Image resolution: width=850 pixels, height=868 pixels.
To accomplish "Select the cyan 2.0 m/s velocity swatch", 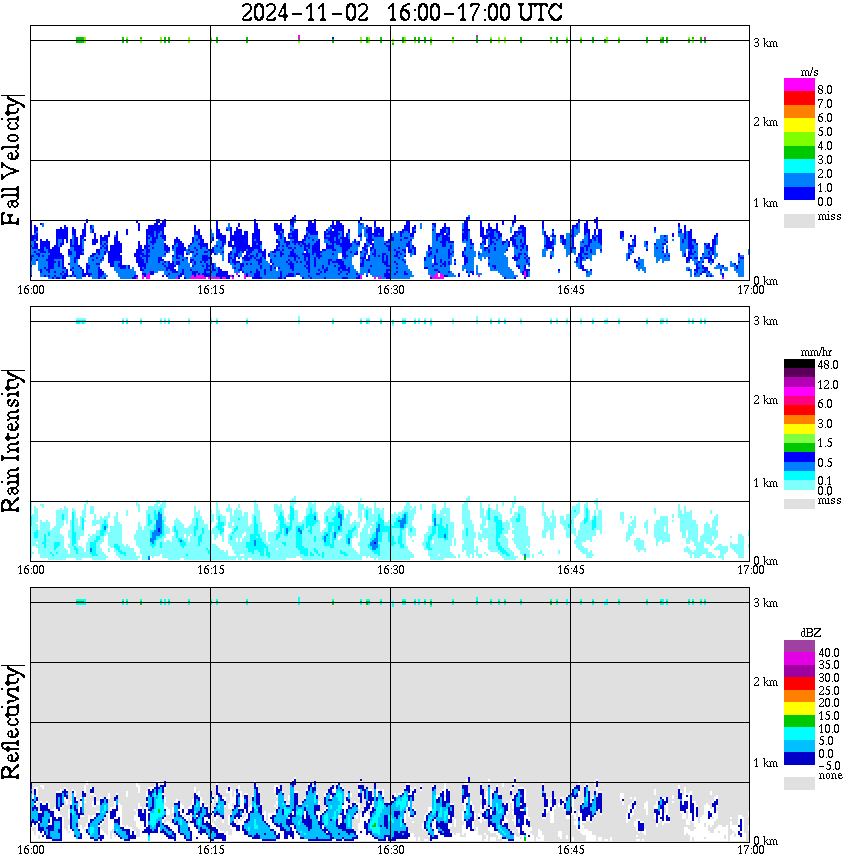I will (x=799, y=167).
